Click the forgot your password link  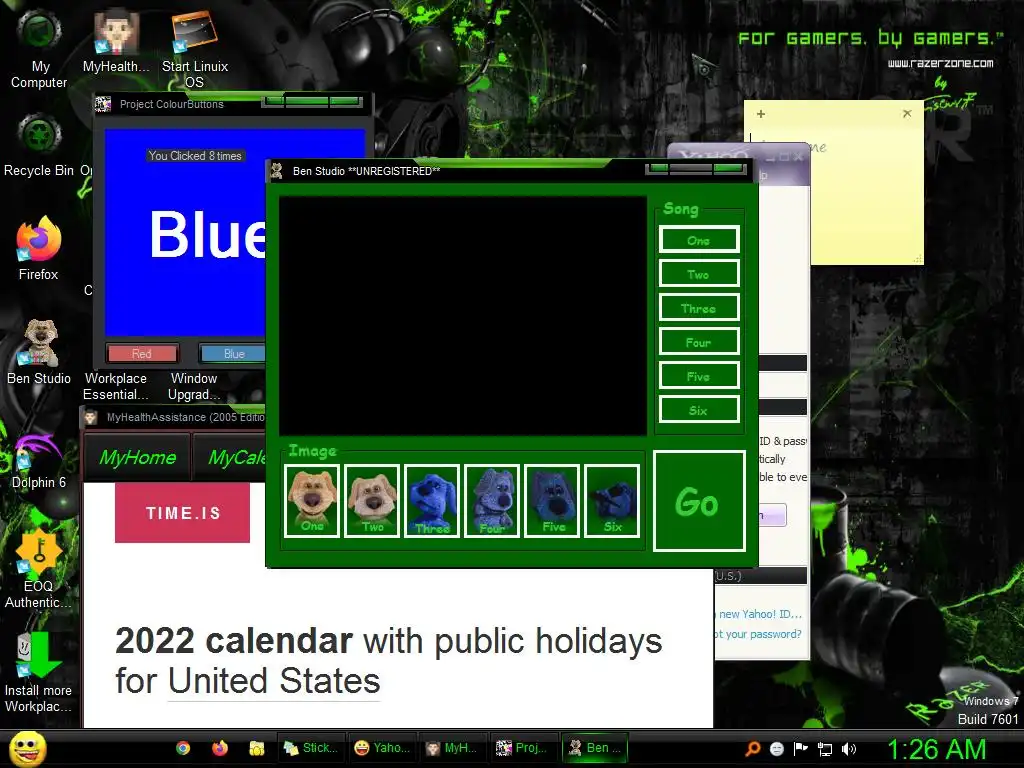point(759,634)
